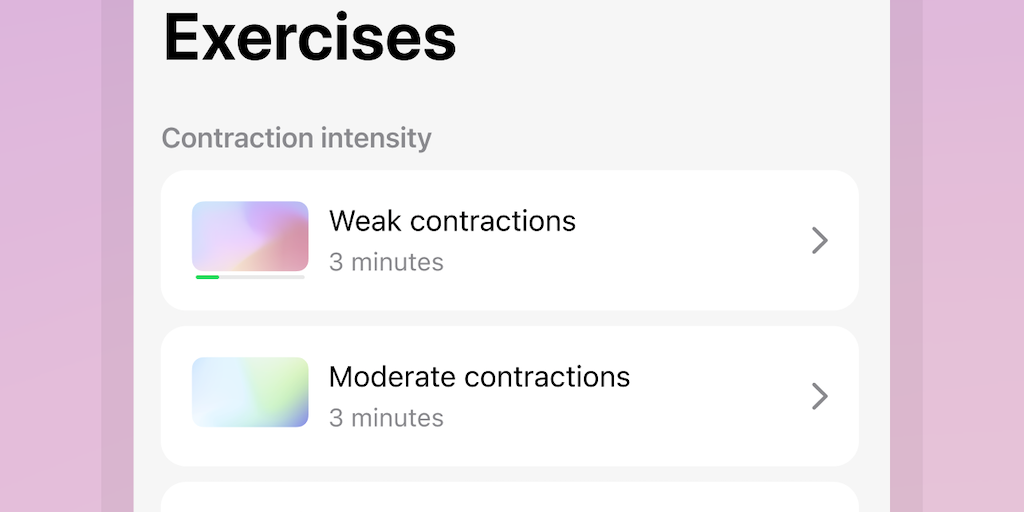Open the Weak contractions gradient thumbnail

tap(250, 236)
